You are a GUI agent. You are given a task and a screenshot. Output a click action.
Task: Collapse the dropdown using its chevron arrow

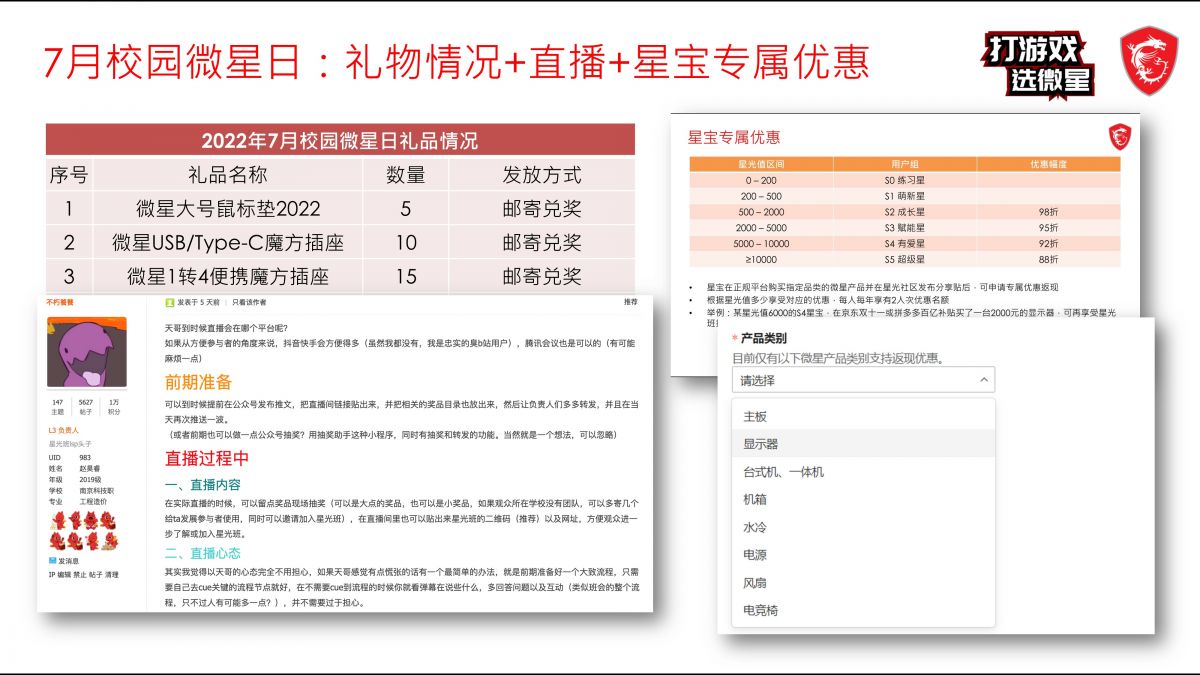[x=984, y=380]
